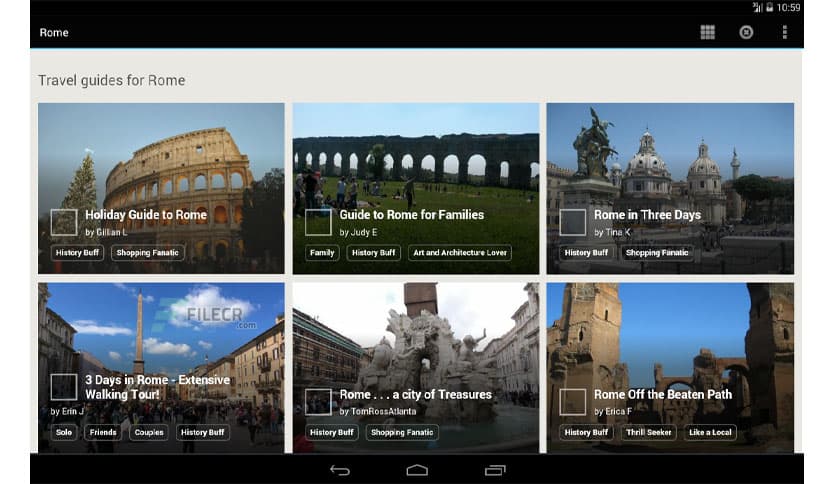The height and width of the screenshot is (484, 836).
Task: Open the grid view icon in top bar
Action: pos(707,32)
